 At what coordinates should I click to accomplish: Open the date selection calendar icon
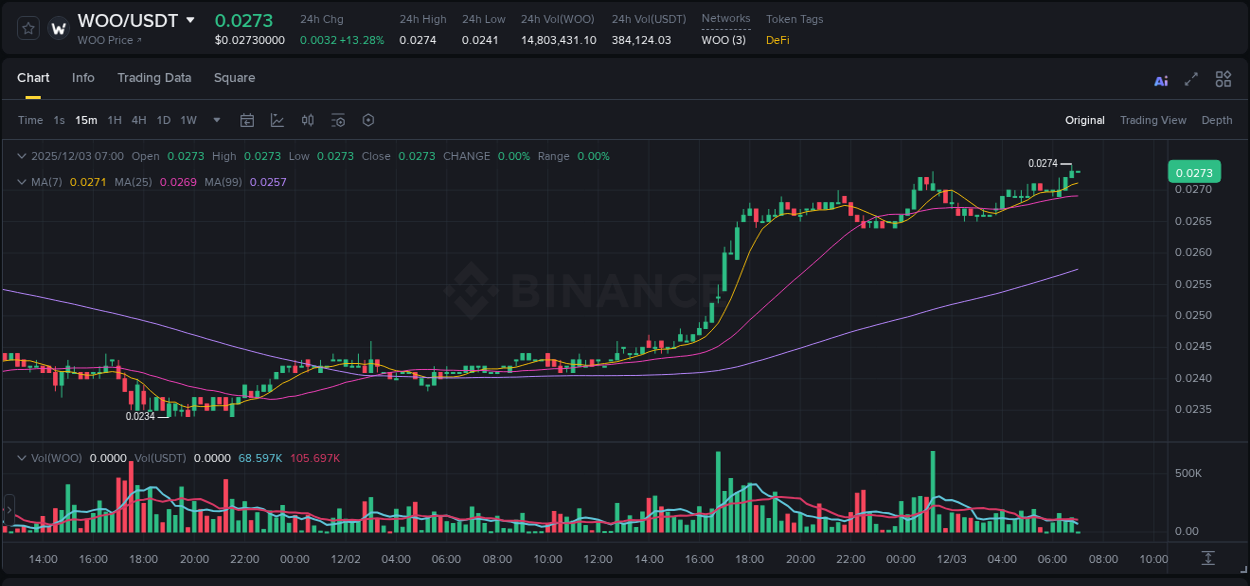[247, 120]
